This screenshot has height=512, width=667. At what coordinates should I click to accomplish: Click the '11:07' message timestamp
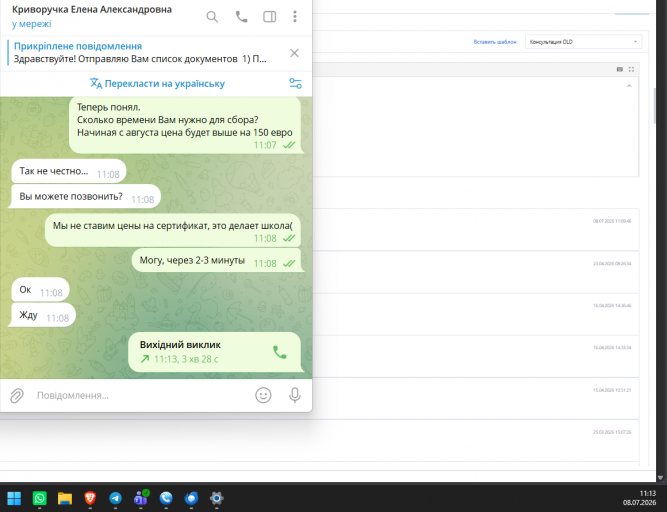tap(265, 145)
